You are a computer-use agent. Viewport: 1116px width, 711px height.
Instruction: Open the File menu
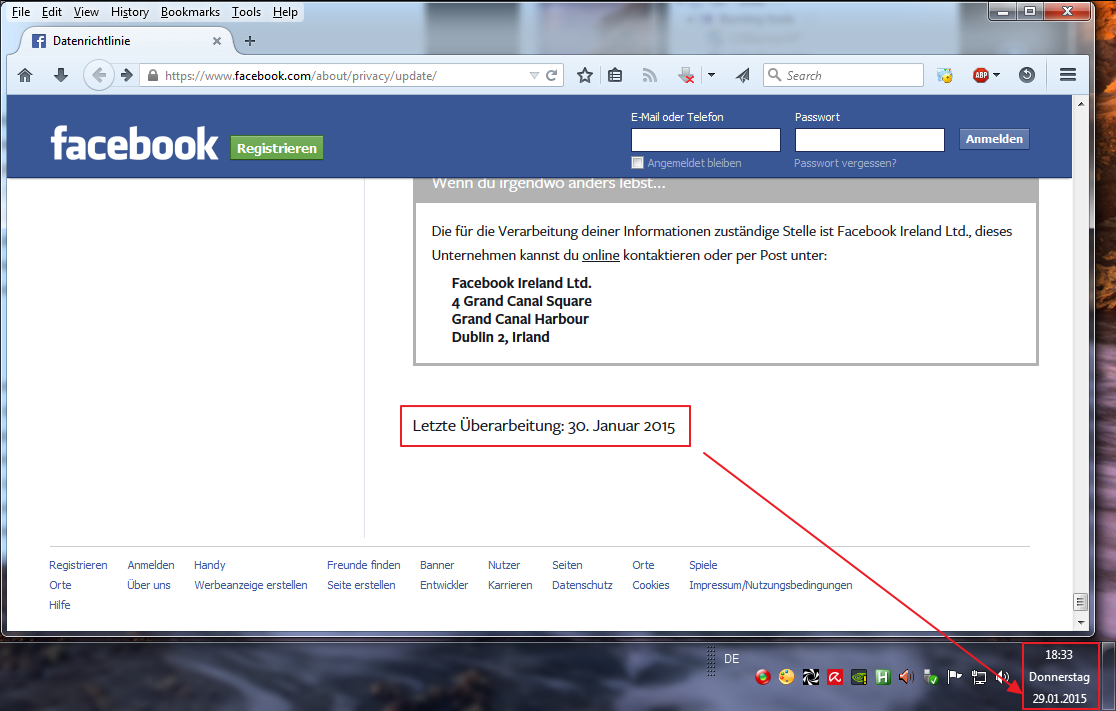21,12
